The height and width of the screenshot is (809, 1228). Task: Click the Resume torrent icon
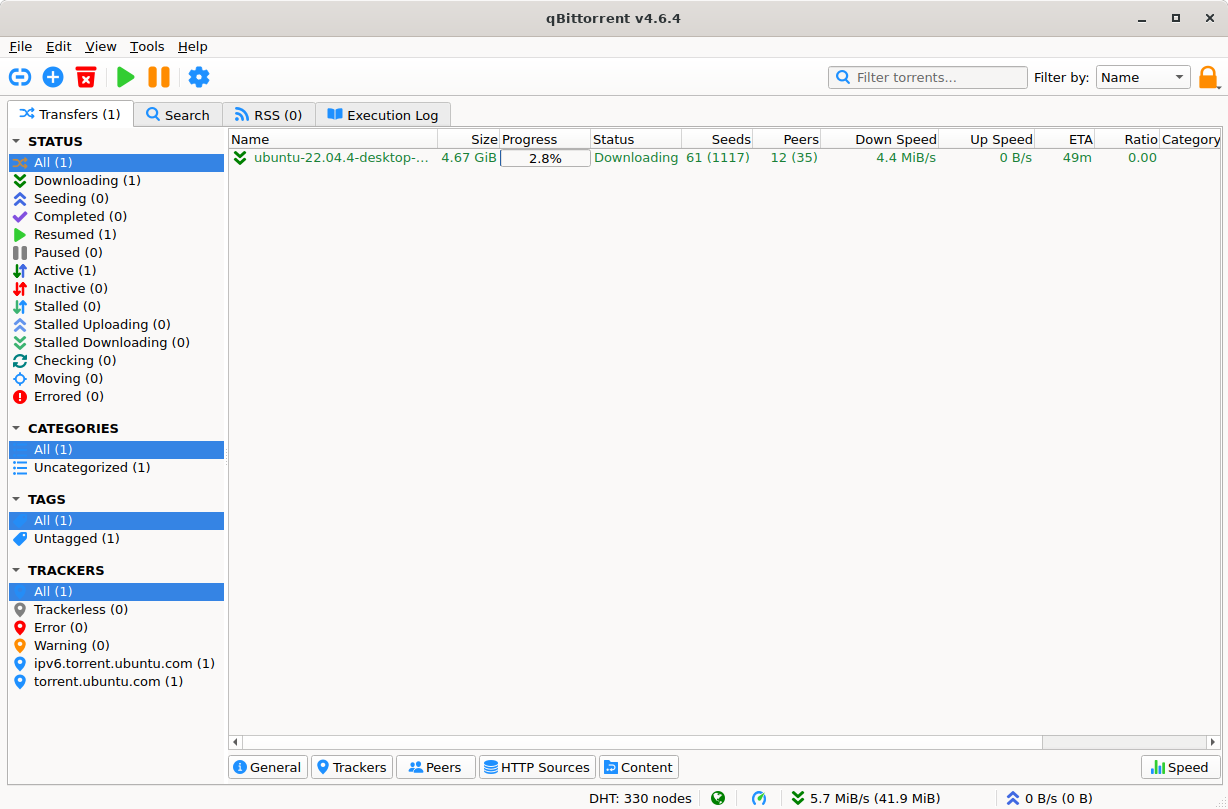(125, 77)
